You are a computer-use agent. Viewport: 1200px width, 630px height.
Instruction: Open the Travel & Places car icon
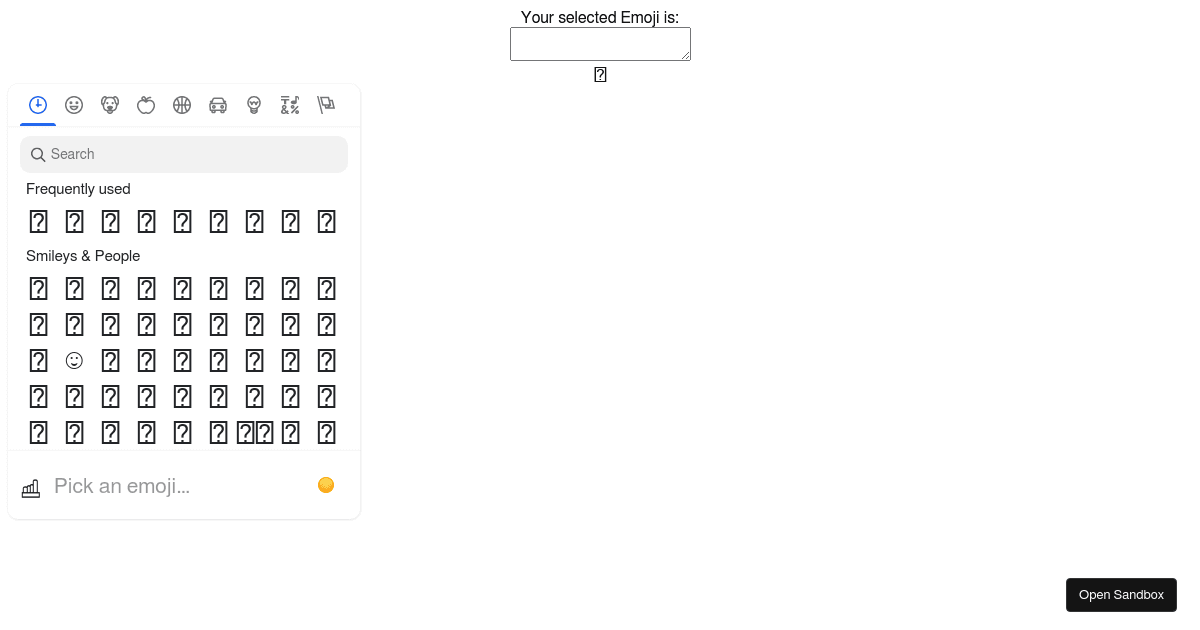coord(218,105)
